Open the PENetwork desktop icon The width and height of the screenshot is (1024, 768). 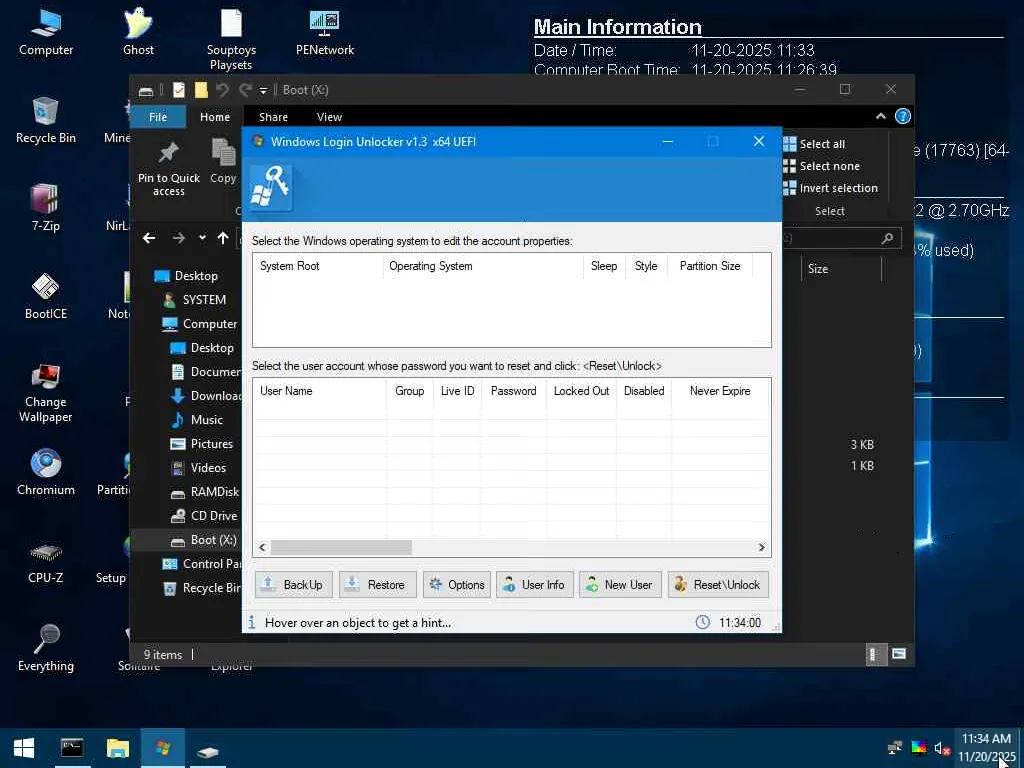pos(325,33)
